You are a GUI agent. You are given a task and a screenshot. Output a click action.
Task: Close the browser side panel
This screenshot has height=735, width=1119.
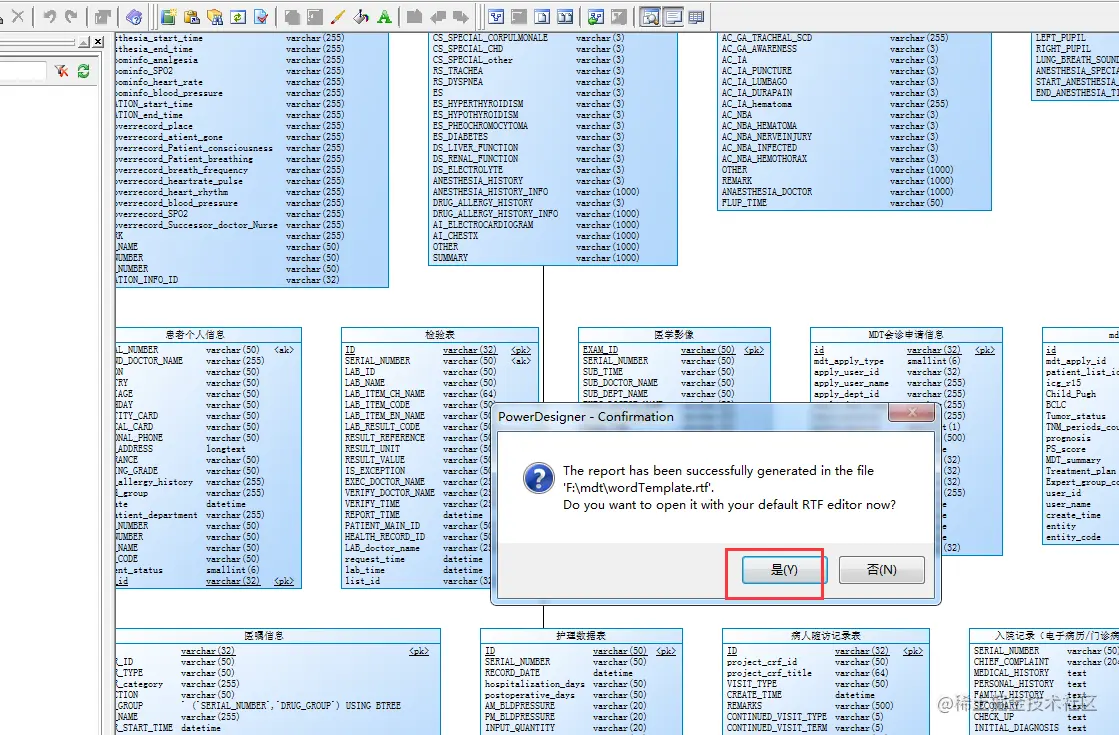98,42
